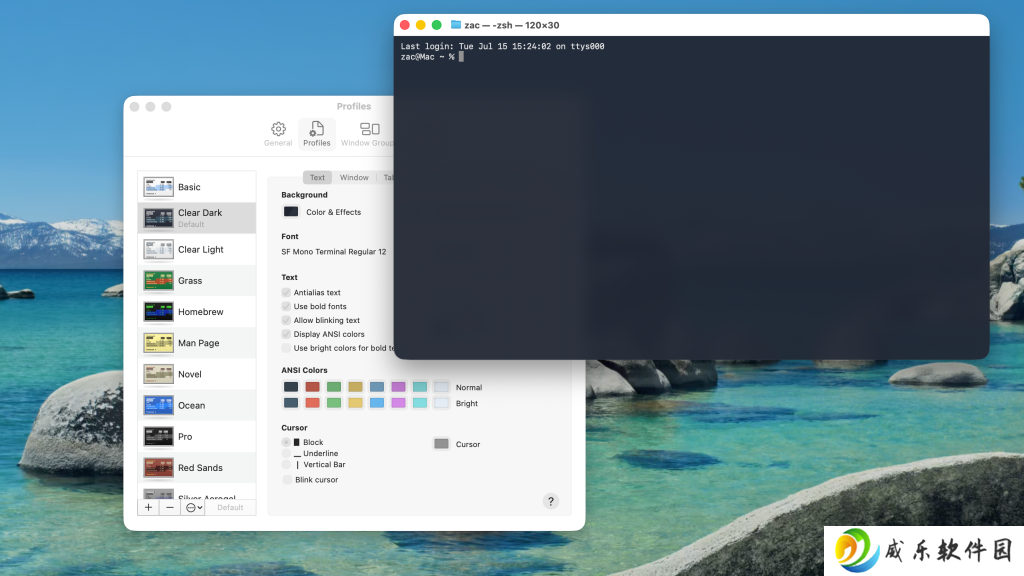Switch to the Text tab
Image resolution: width=1024 pixels, height=576 pixels.
tap(317, 178)
